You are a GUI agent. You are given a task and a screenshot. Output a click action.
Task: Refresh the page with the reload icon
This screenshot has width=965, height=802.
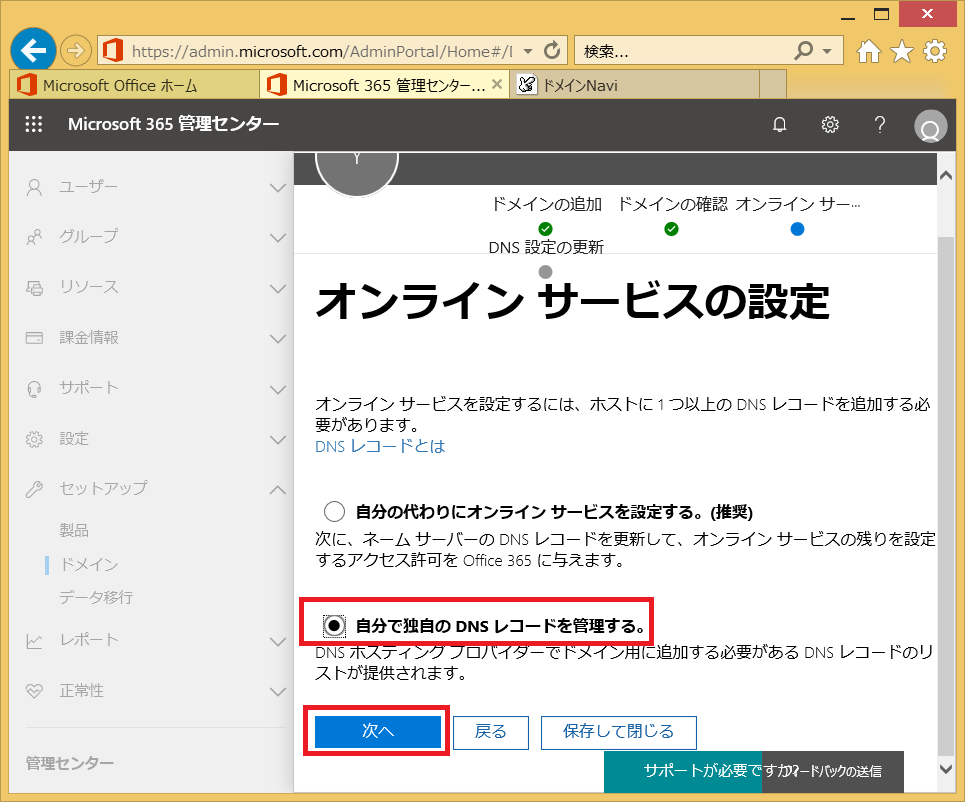click(553, 50)
